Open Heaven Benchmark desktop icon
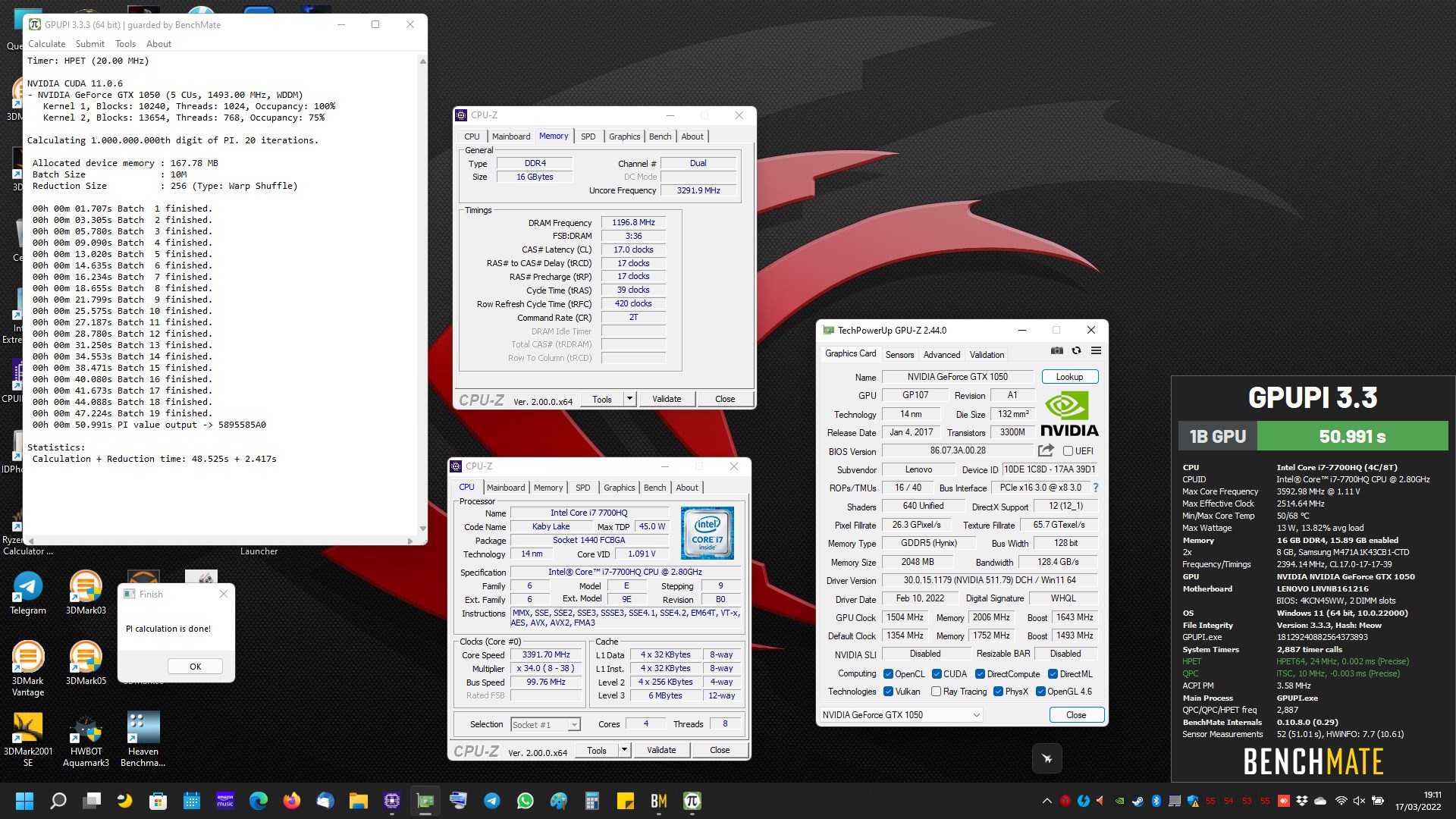Screen dimensions: 1456x819 143,739
